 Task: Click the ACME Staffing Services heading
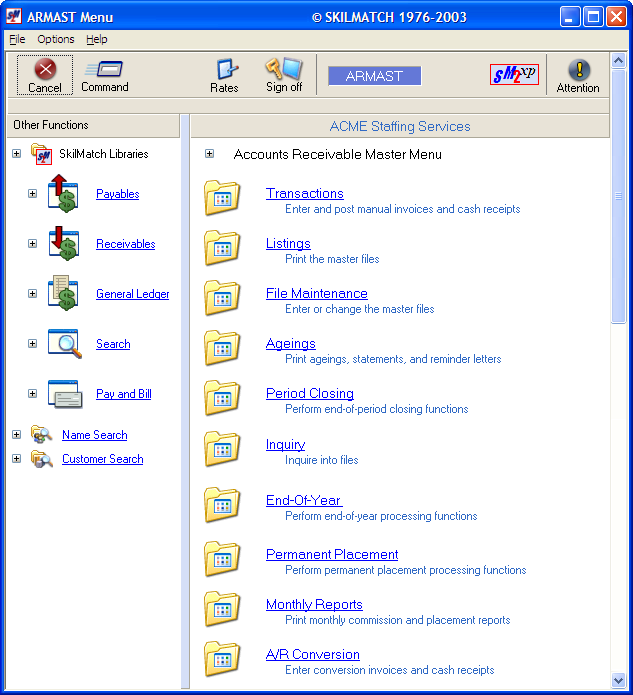(x=400, y=126)
